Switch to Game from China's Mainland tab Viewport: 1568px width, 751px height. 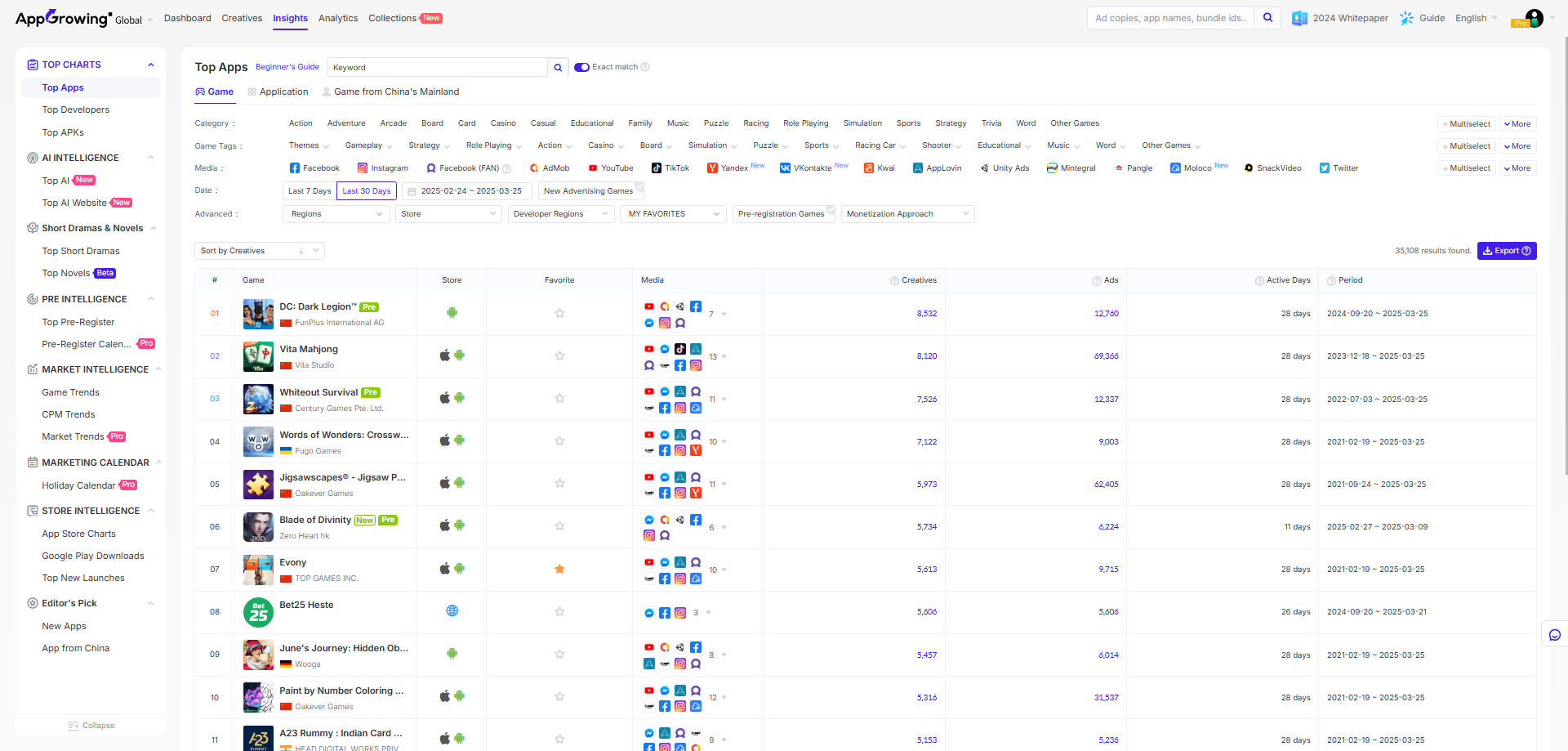(x=390, y=92)
